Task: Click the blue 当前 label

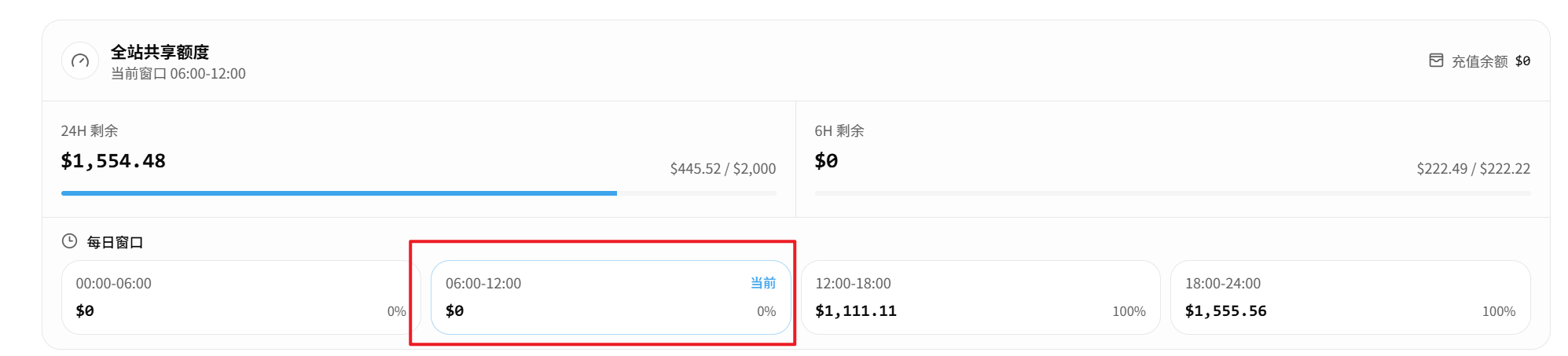Action: coord(763,283)
